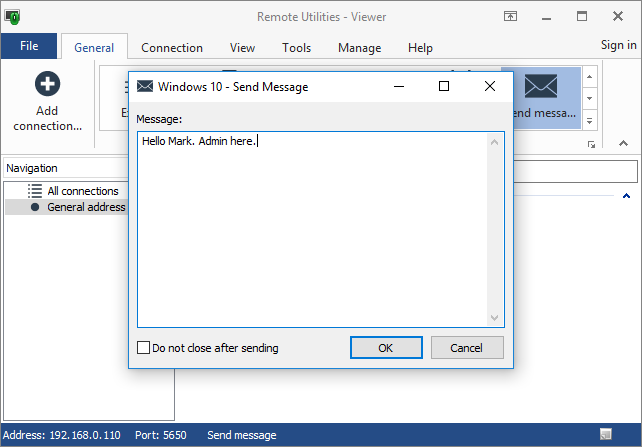This screenshot has width=642, height=447.
Task: Click the status bar icon at bottom right
Action: (606, 434)
